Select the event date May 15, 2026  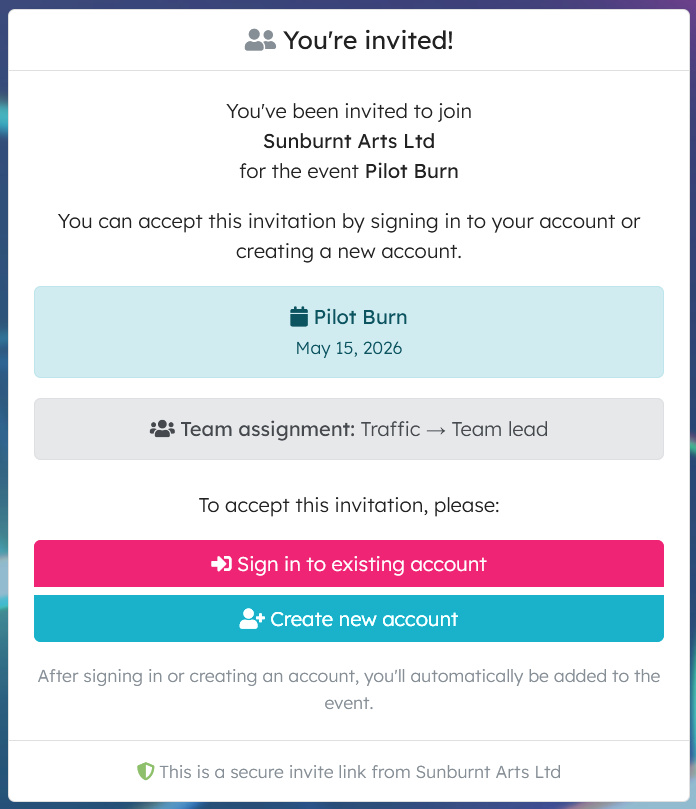[x=348, y=348]
